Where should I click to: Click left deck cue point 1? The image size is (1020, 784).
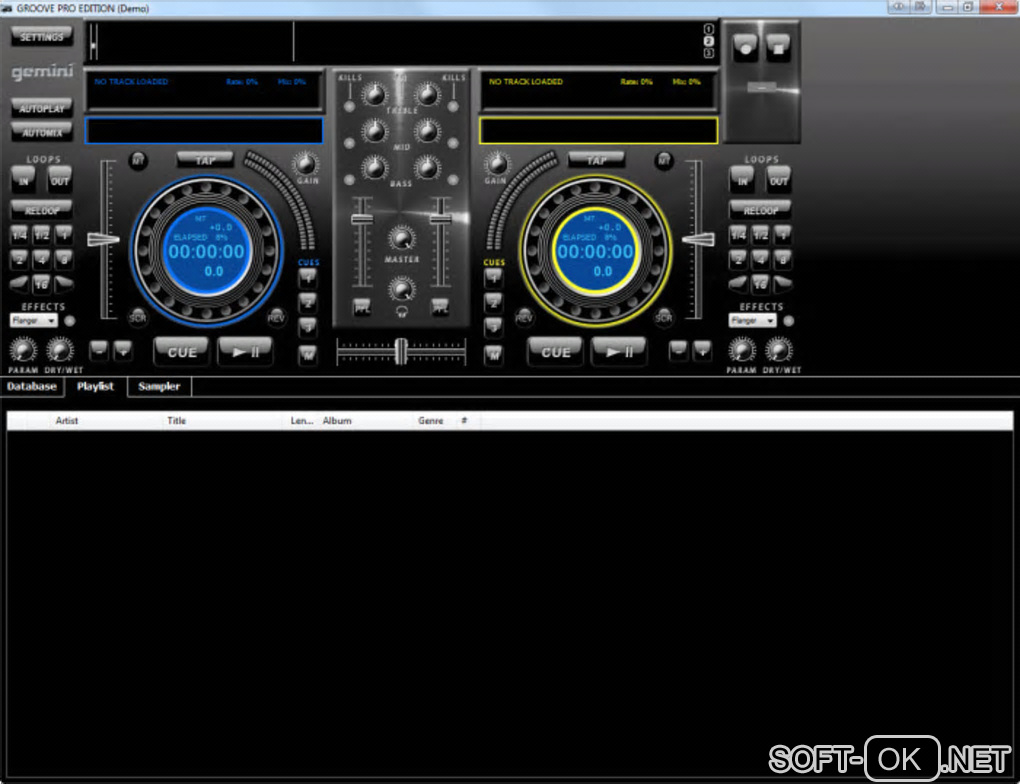coord(308,278)
